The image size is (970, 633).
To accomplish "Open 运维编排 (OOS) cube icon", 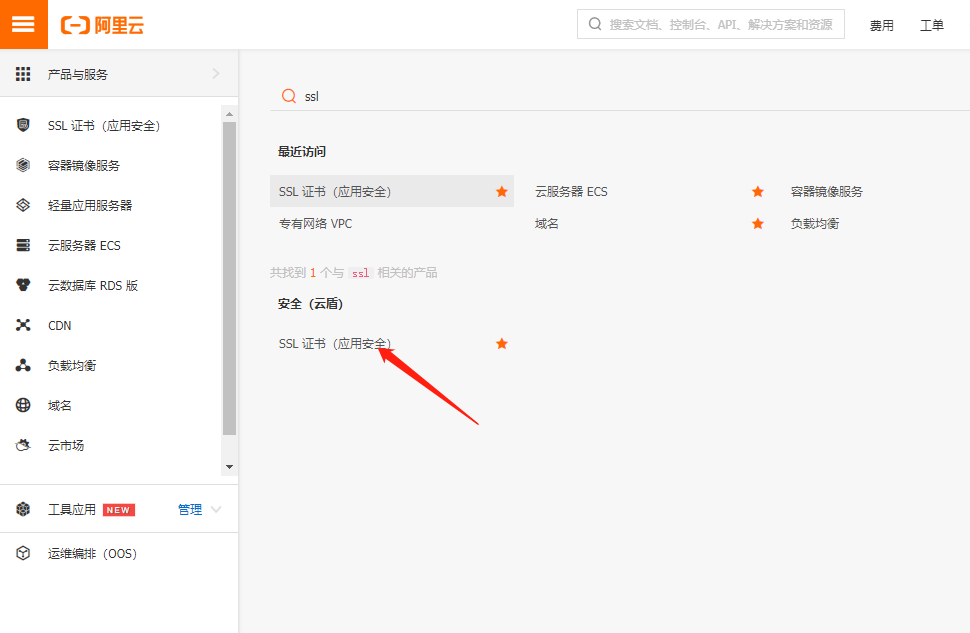I will pos(23,553).
